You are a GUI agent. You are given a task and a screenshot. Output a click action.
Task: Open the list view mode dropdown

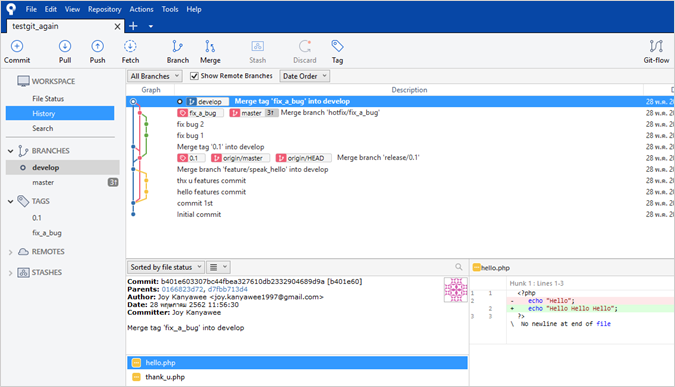click(x=218, y=267)
